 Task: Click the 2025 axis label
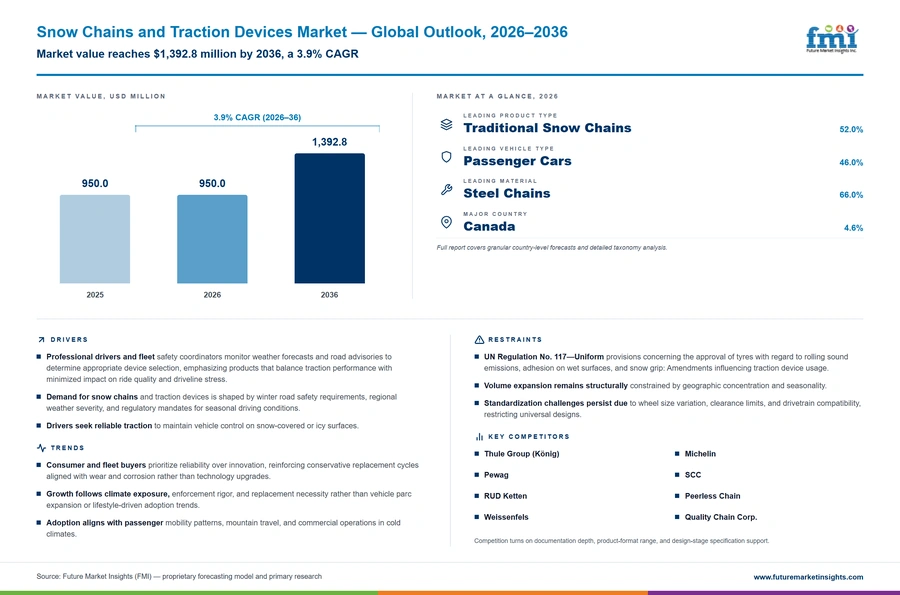(x=95, y=295)
